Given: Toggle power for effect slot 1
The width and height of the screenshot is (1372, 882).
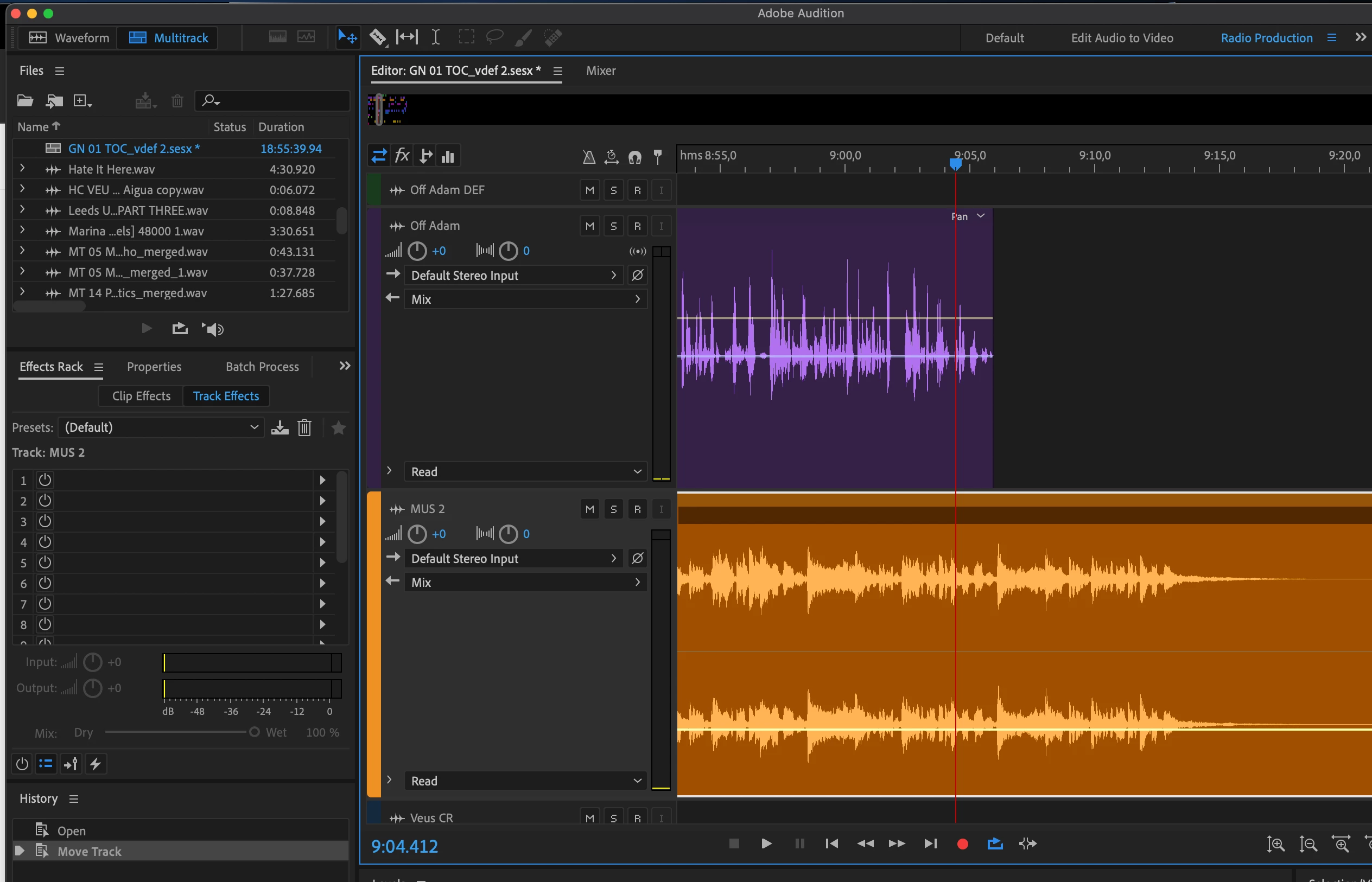Looking at the screenshot, I should (45, 480).
